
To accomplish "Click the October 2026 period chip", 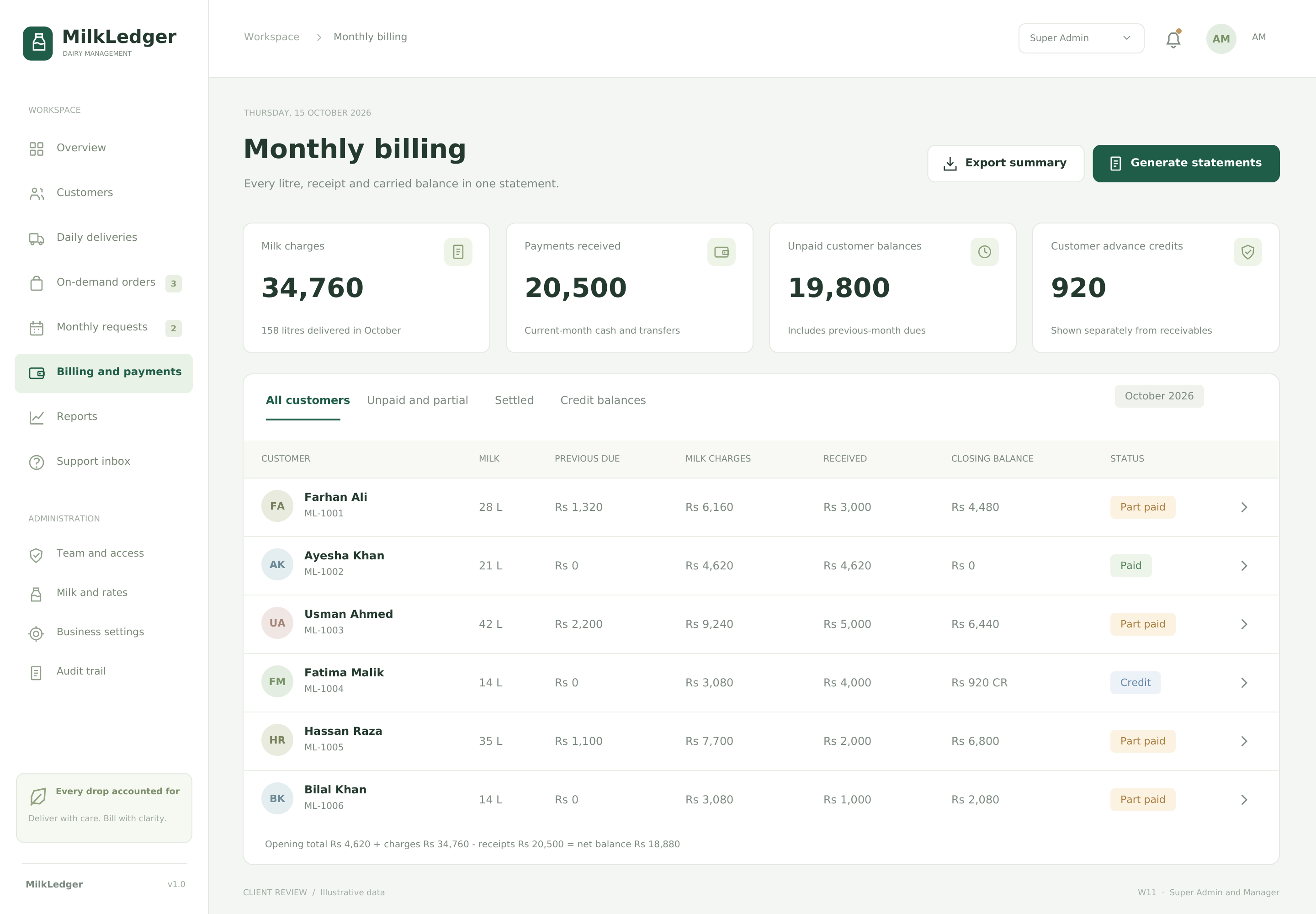I will coord(1158,396).
